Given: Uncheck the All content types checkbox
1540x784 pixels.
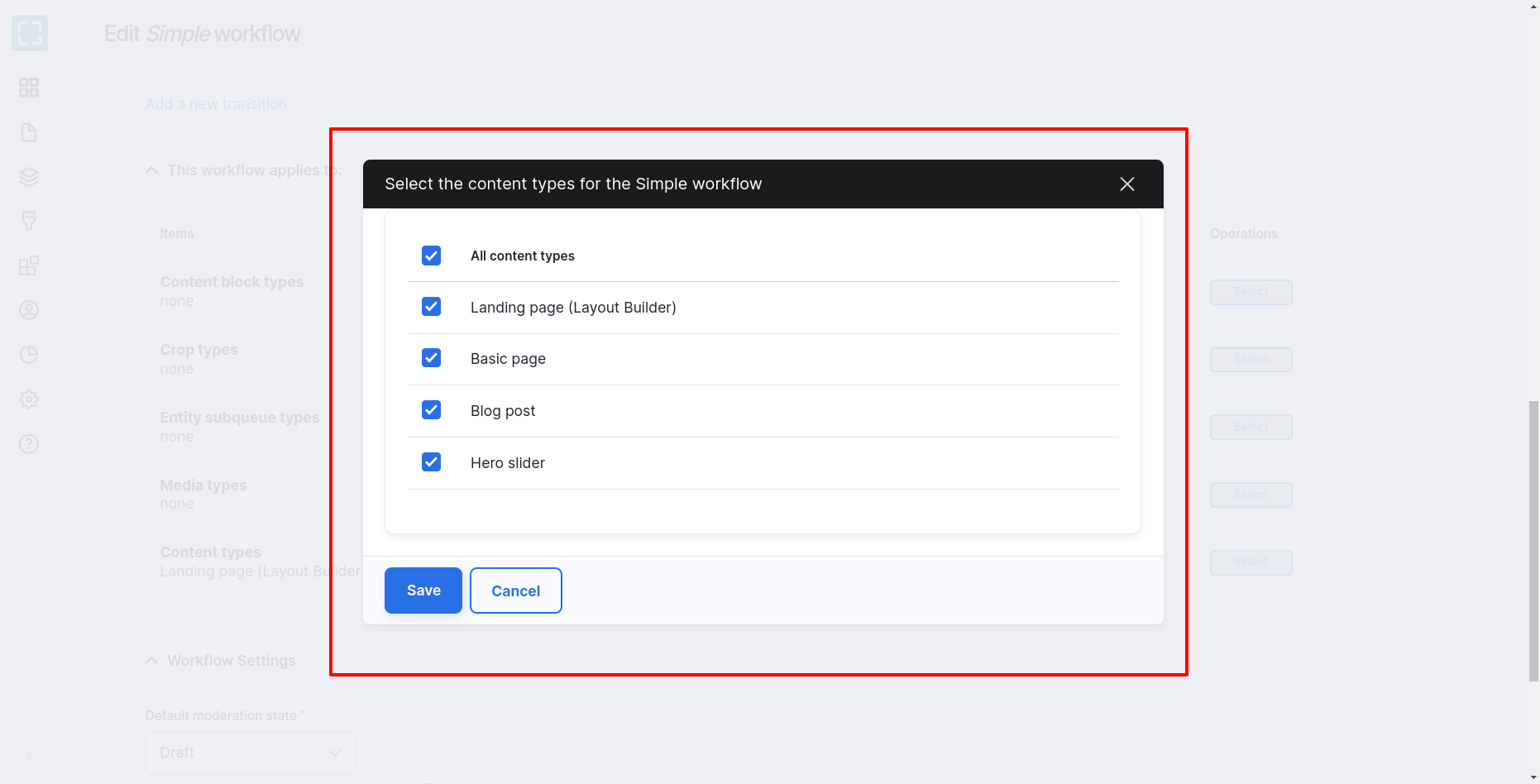Looking at the screenshot, I should [431, 256].
